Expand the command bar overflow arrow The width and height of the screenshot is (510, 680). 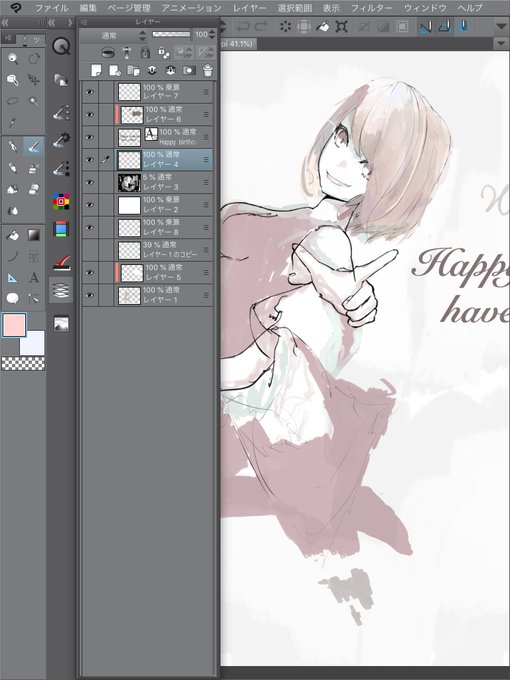coord(501,26)
